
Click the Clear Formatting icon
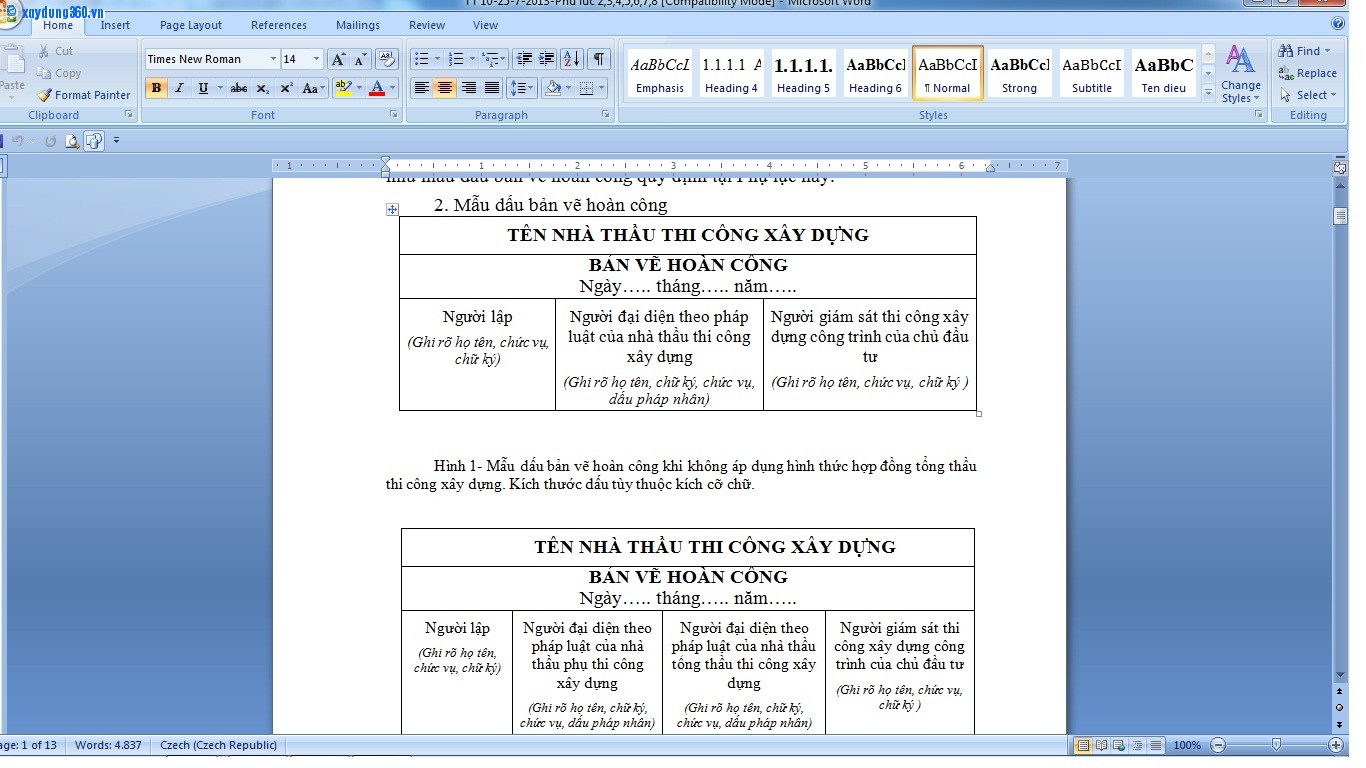pyautogui.click(x=388, y=59)
